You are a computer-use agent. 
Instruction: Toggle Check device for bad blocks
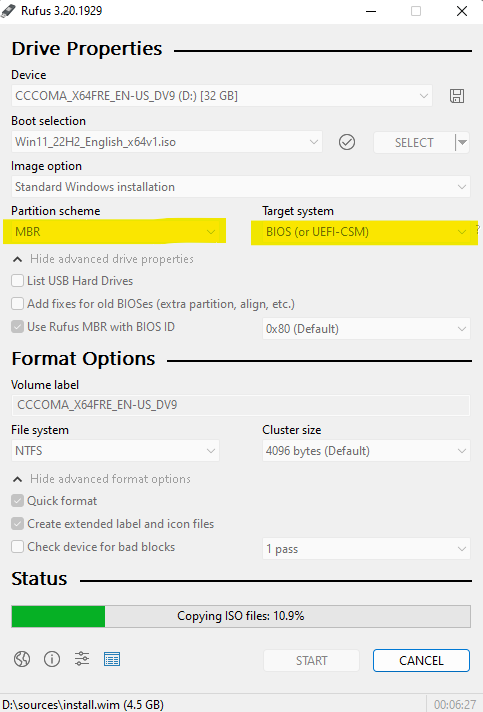17,547
